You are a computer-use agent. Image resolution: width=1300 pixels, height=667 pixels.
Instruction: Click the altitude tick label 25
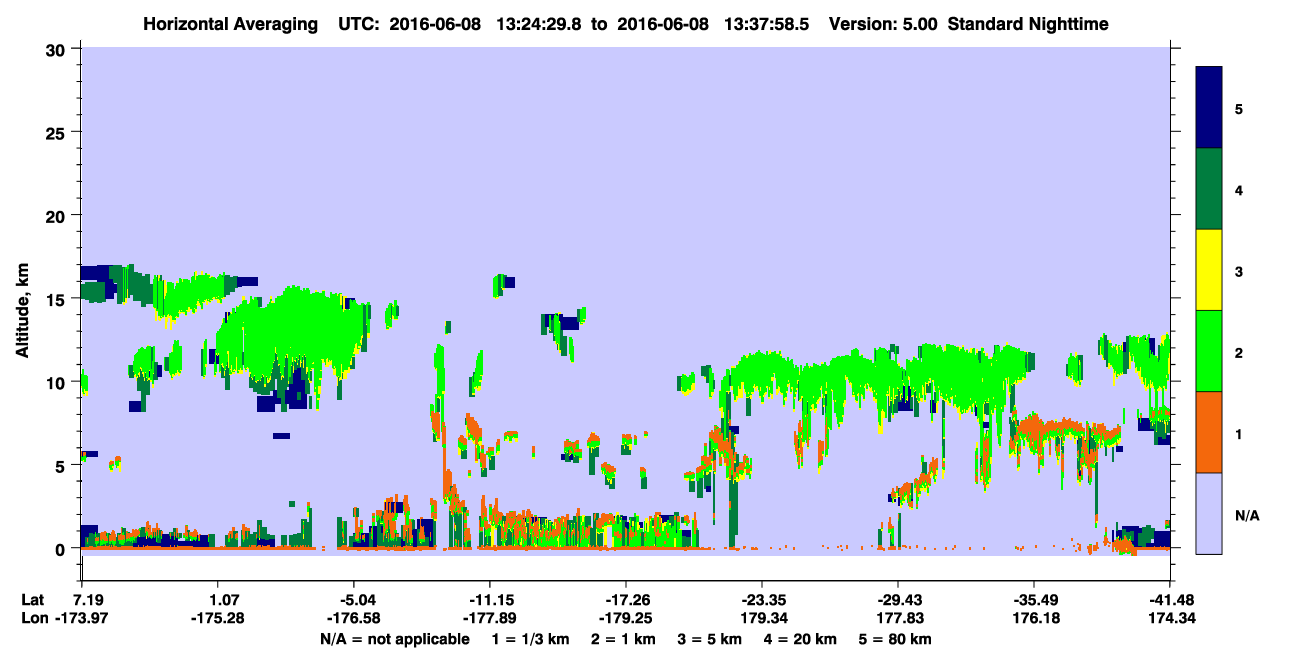58,133
